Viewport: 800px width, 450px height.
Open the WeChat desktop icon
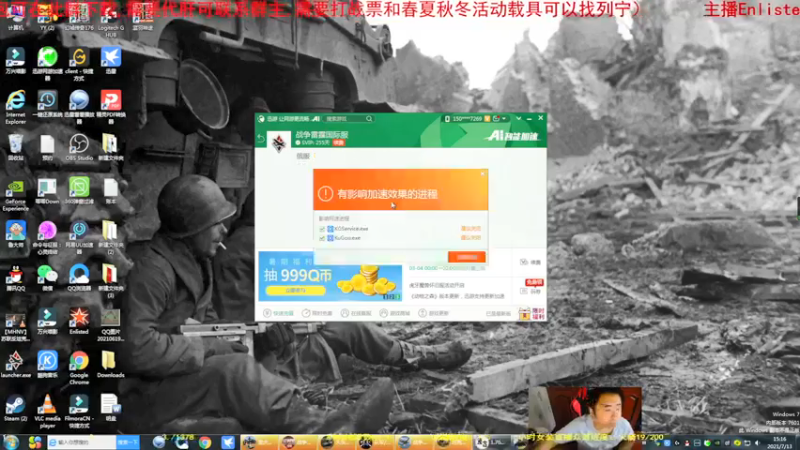[47, 278]
